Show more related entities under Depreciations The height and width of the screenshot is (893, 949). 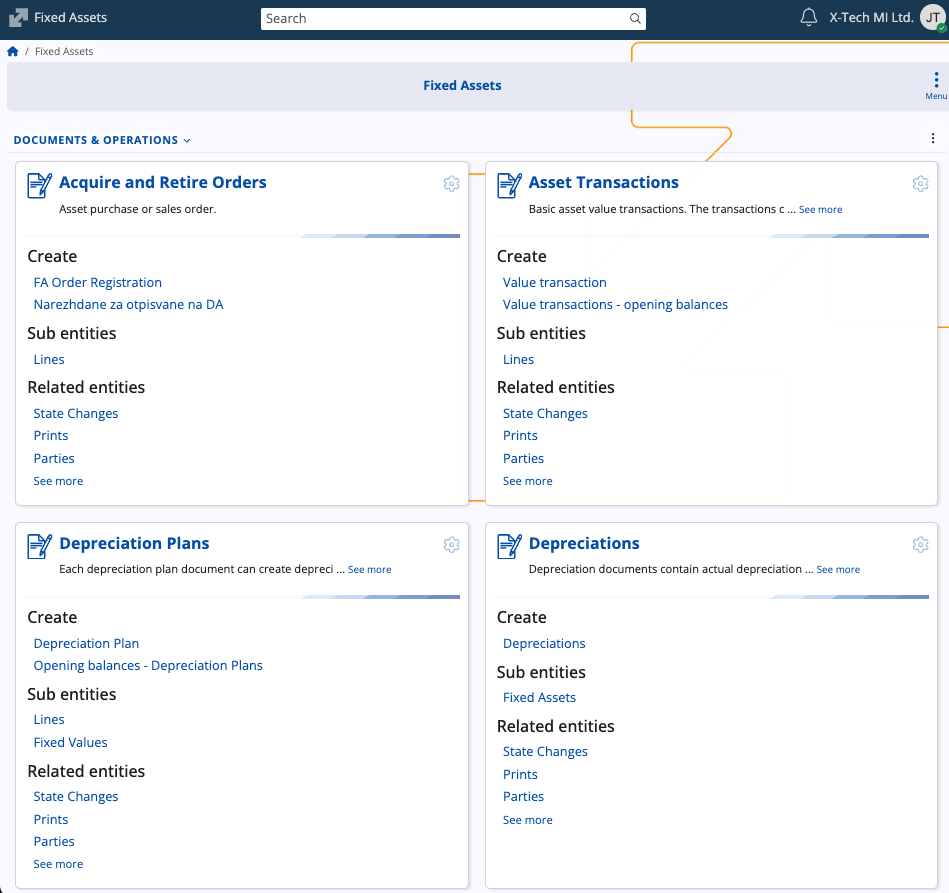coord(527,820)
